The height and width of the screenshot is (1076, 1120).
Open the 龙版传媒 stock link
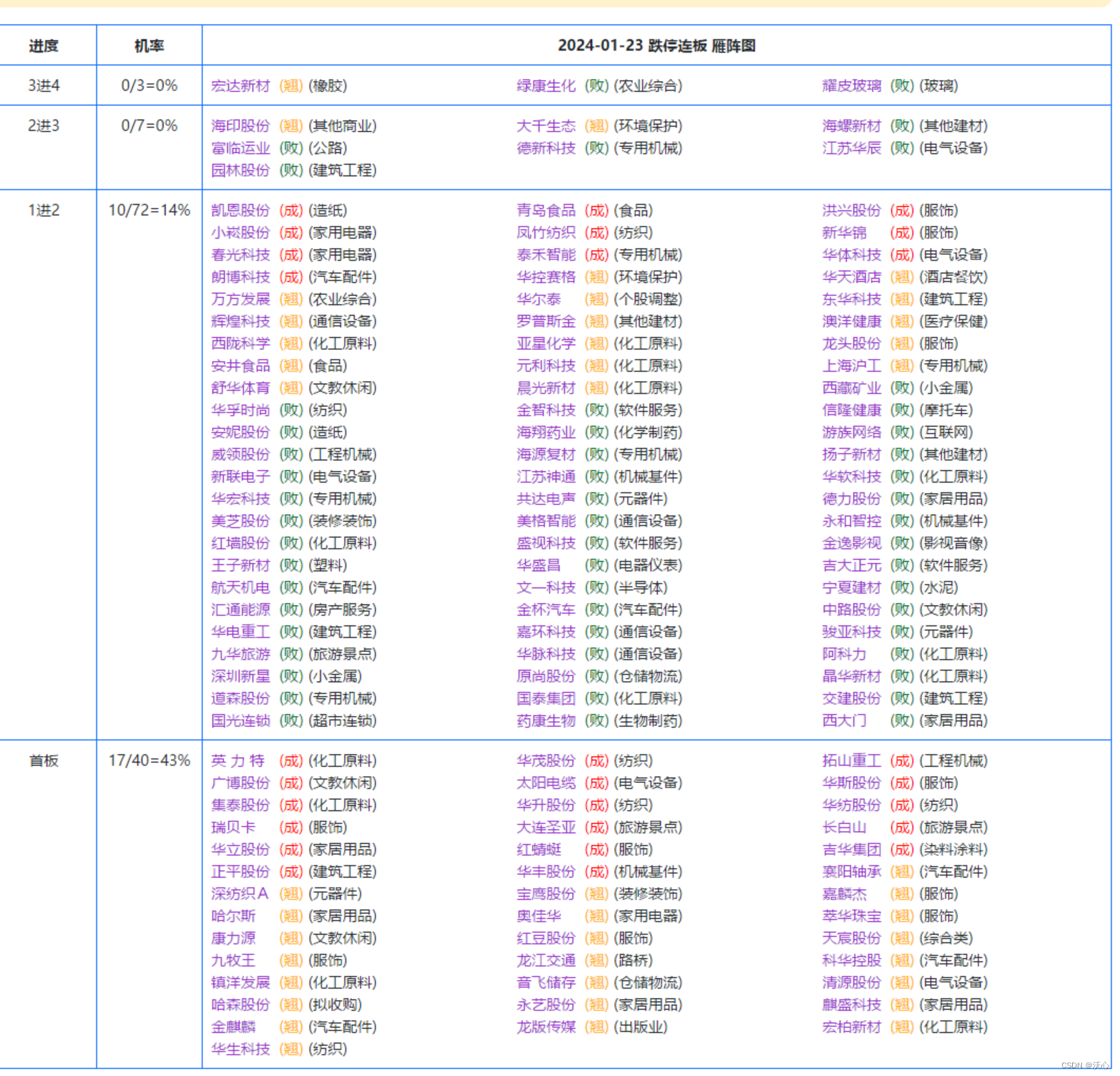(x=546, y=1027)
